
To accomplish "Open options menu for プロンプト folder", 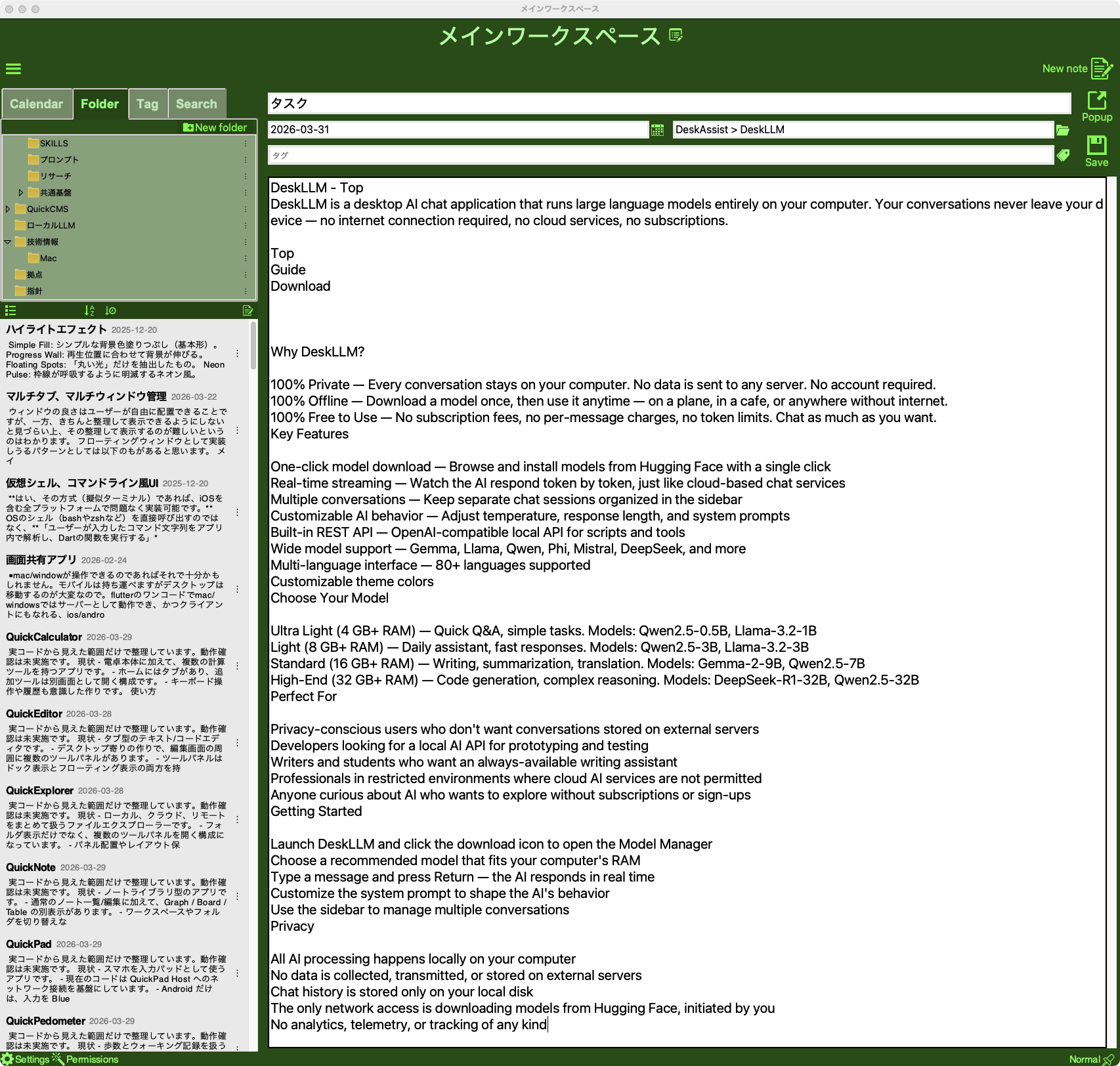I will click(x=246, y=160).
